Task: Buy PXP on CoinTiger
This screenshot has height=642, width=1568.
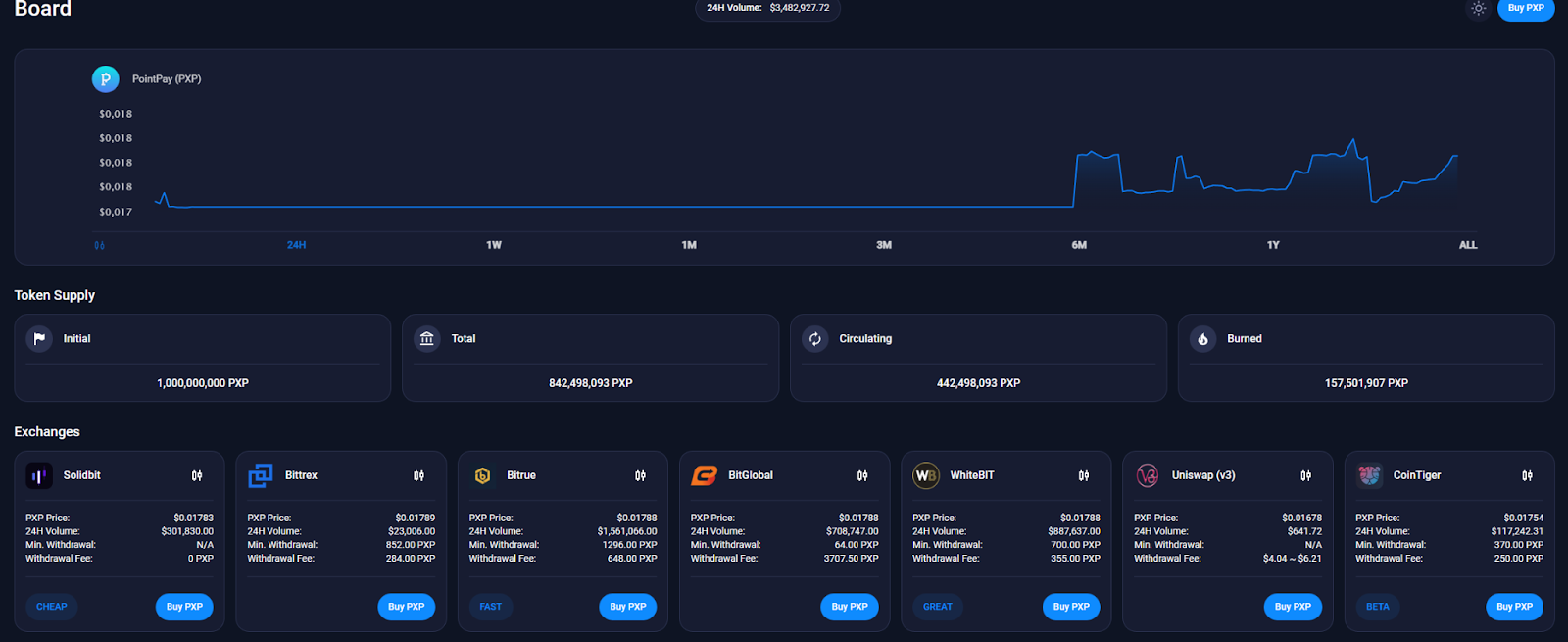Action: click(x=1514, y=607)
